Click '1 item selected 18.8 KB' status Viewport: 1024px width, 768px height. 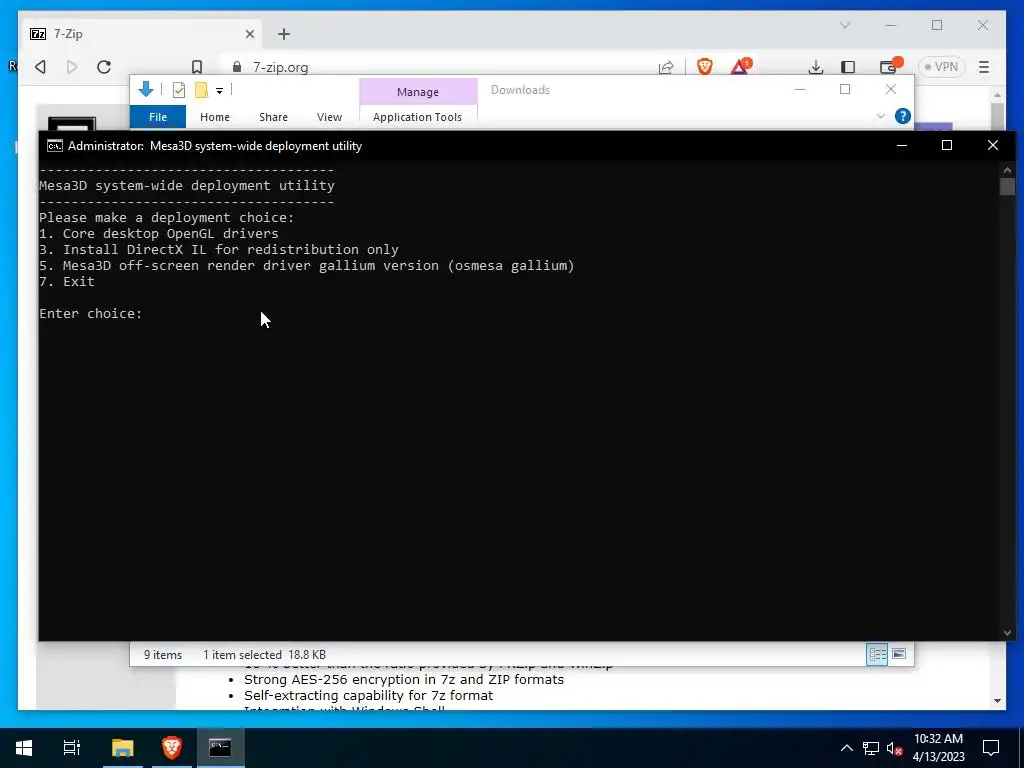coord(264,654)
